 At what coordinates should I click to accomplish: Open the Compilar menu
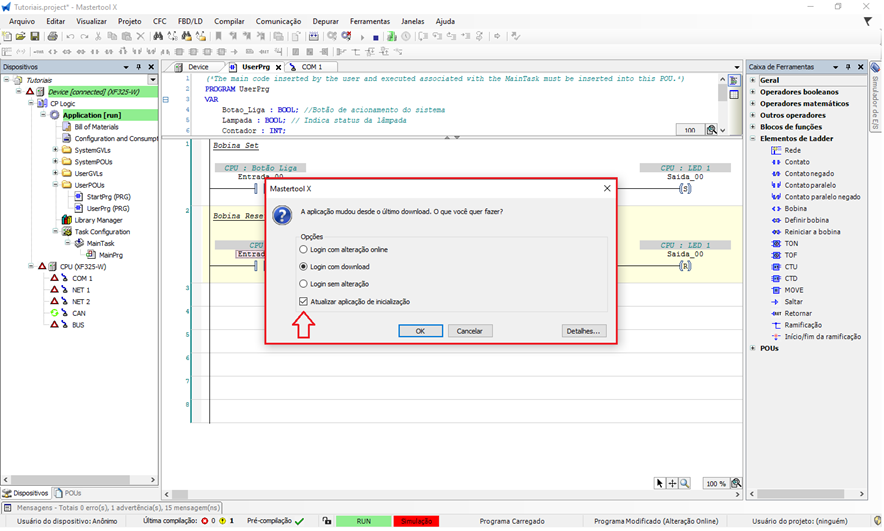coord(229,20)
